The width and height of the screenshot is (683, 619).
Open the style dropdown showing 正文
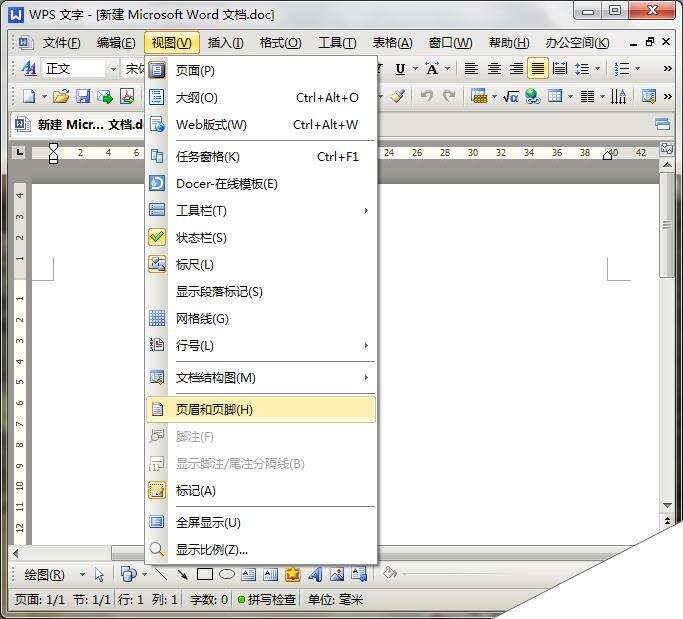112,69
